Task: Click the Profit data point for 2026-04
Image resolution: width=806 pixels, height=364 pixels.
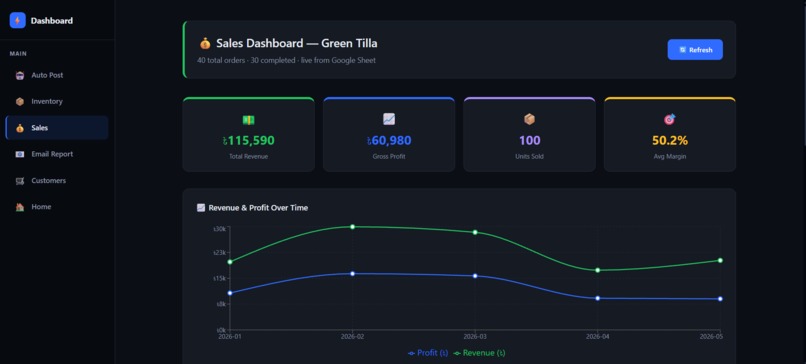Action: [x=597, y=298]
